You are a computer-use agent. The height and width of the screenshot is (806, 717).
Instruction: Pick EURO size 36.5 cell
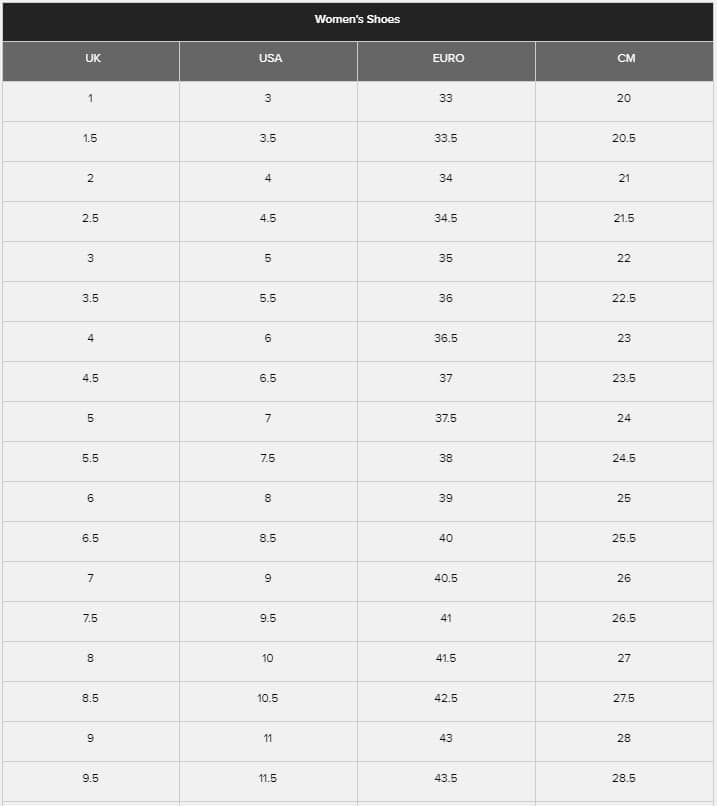(446, 338)
